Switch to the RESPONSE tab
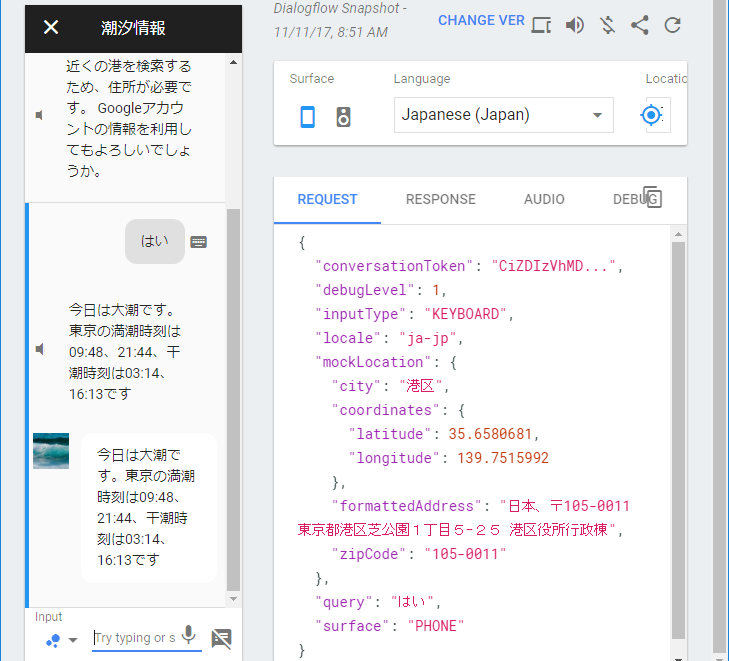Viewport: 729px width, 661px height. point(440,199)
